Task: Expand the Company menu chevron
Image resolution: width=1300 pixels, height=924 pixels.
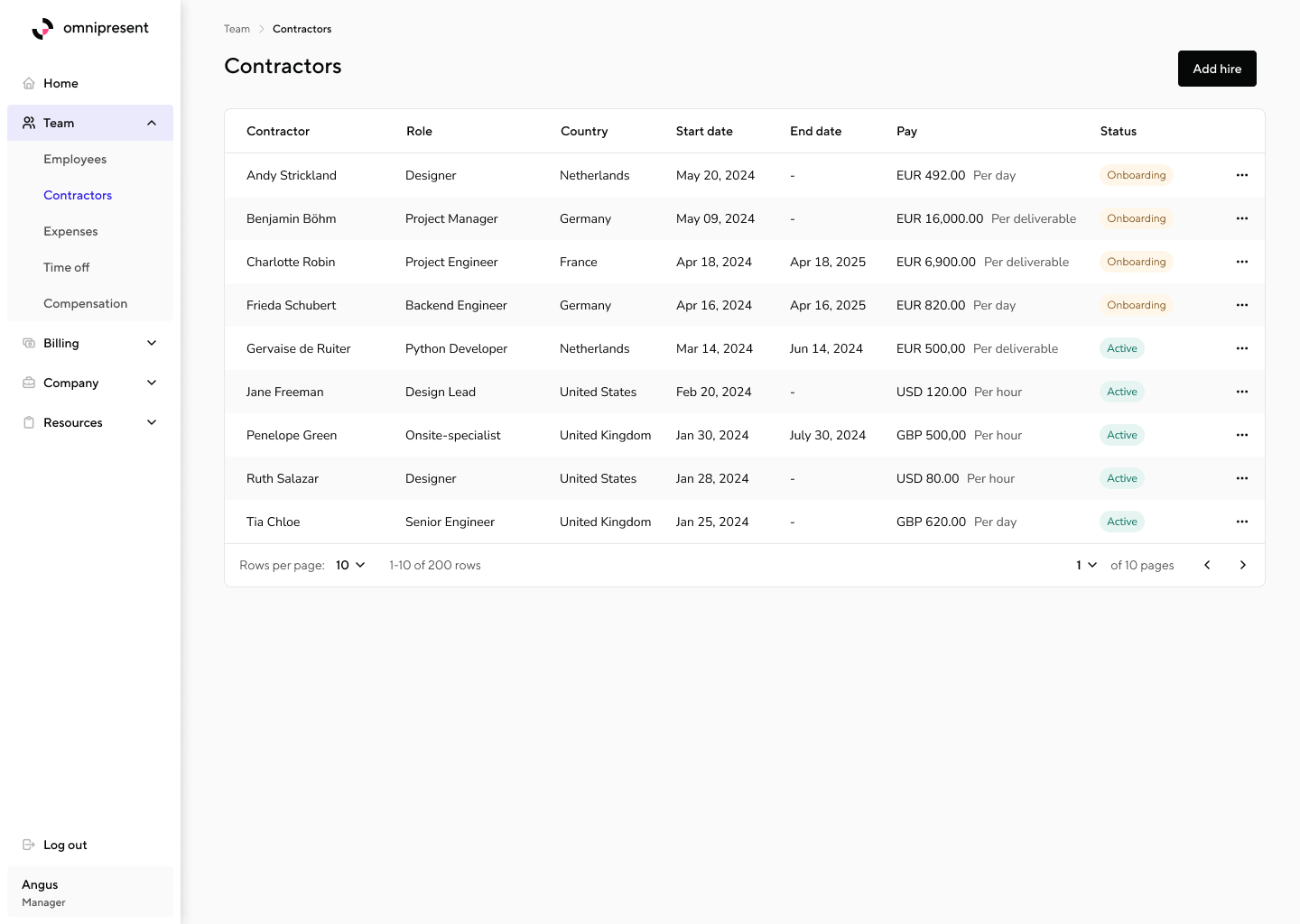Action: click(x=152, y=383)
